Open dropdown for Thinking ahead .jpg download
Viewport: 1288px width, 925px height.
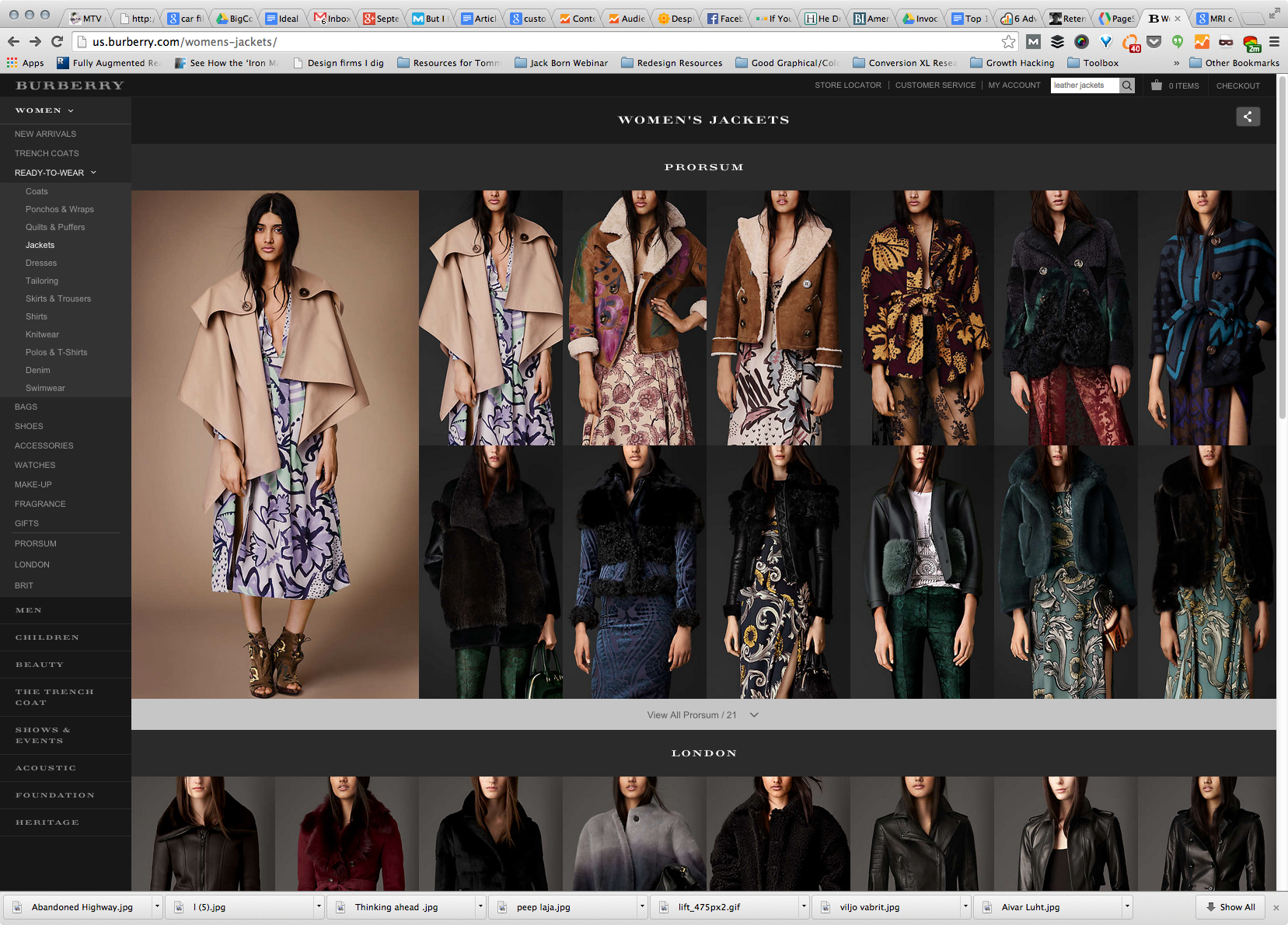pyautogui.click(x=480, y=907)
